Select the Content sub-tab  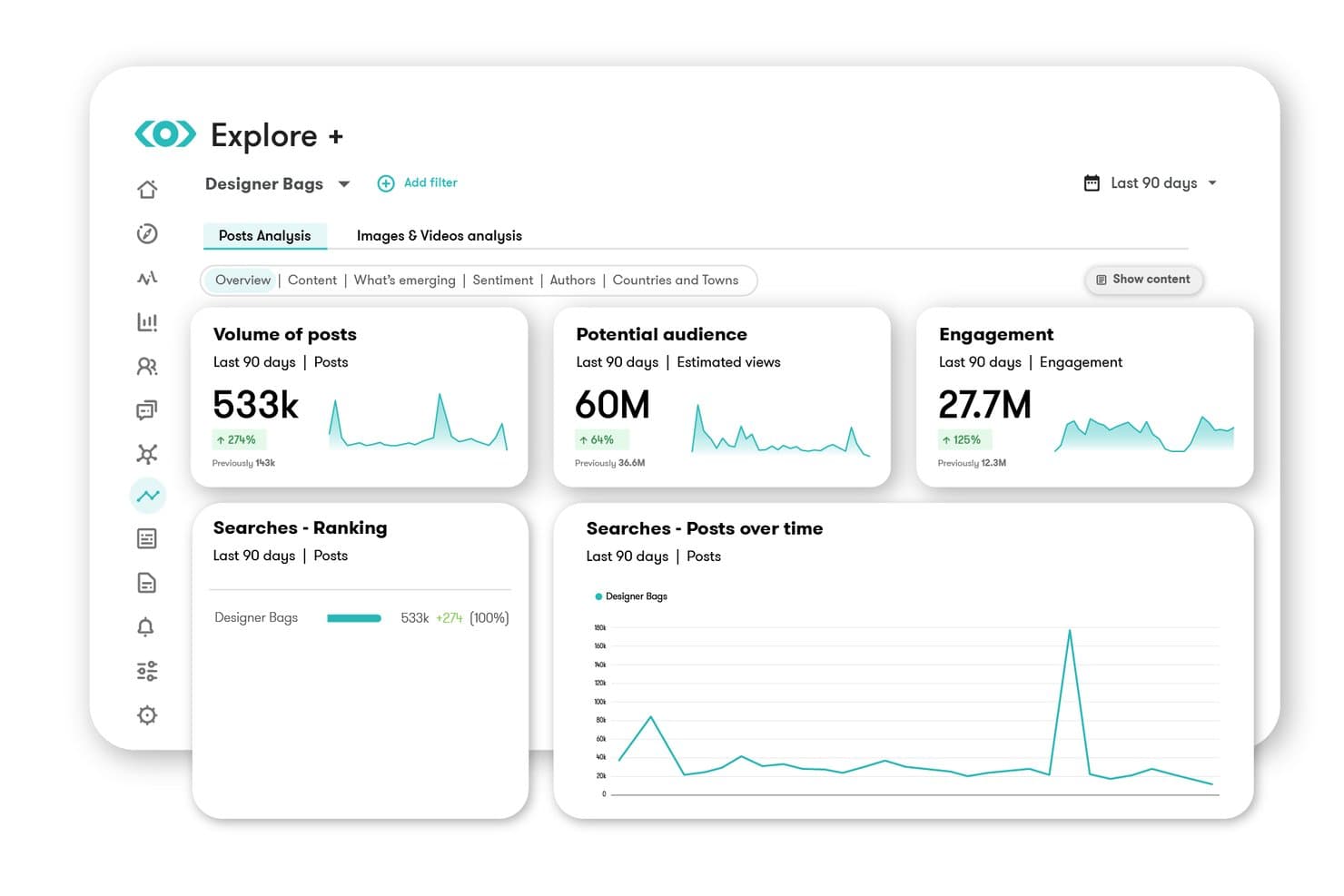point(312,280)
